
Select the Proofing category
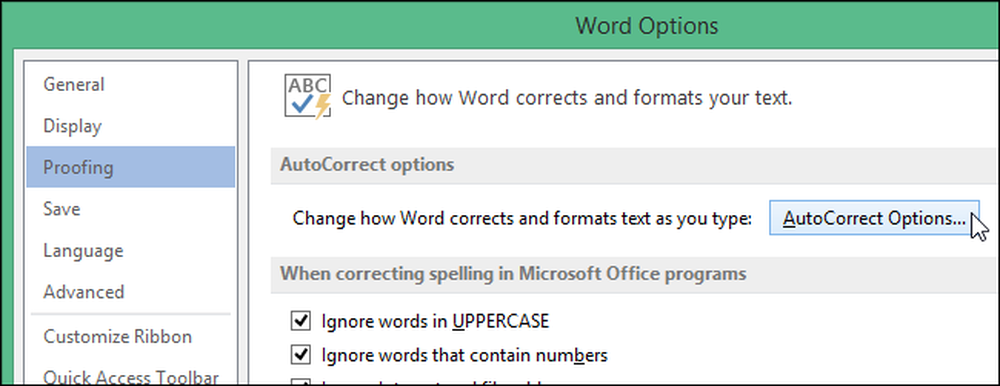[x=131, y=167]
